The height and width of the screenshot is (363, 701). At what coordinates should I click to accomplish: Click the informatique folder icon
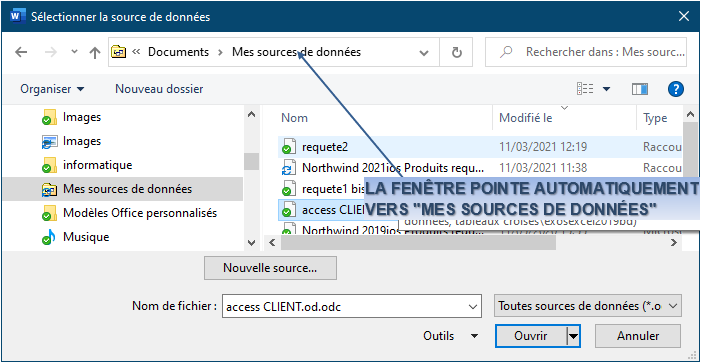49,165
